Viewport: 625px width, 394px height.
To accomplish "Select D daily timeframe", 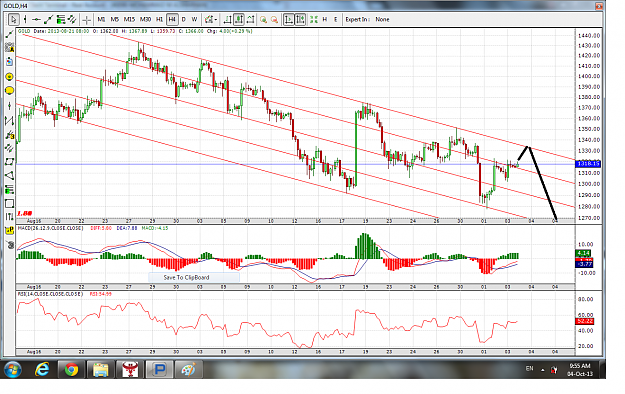I will point(184,19).
